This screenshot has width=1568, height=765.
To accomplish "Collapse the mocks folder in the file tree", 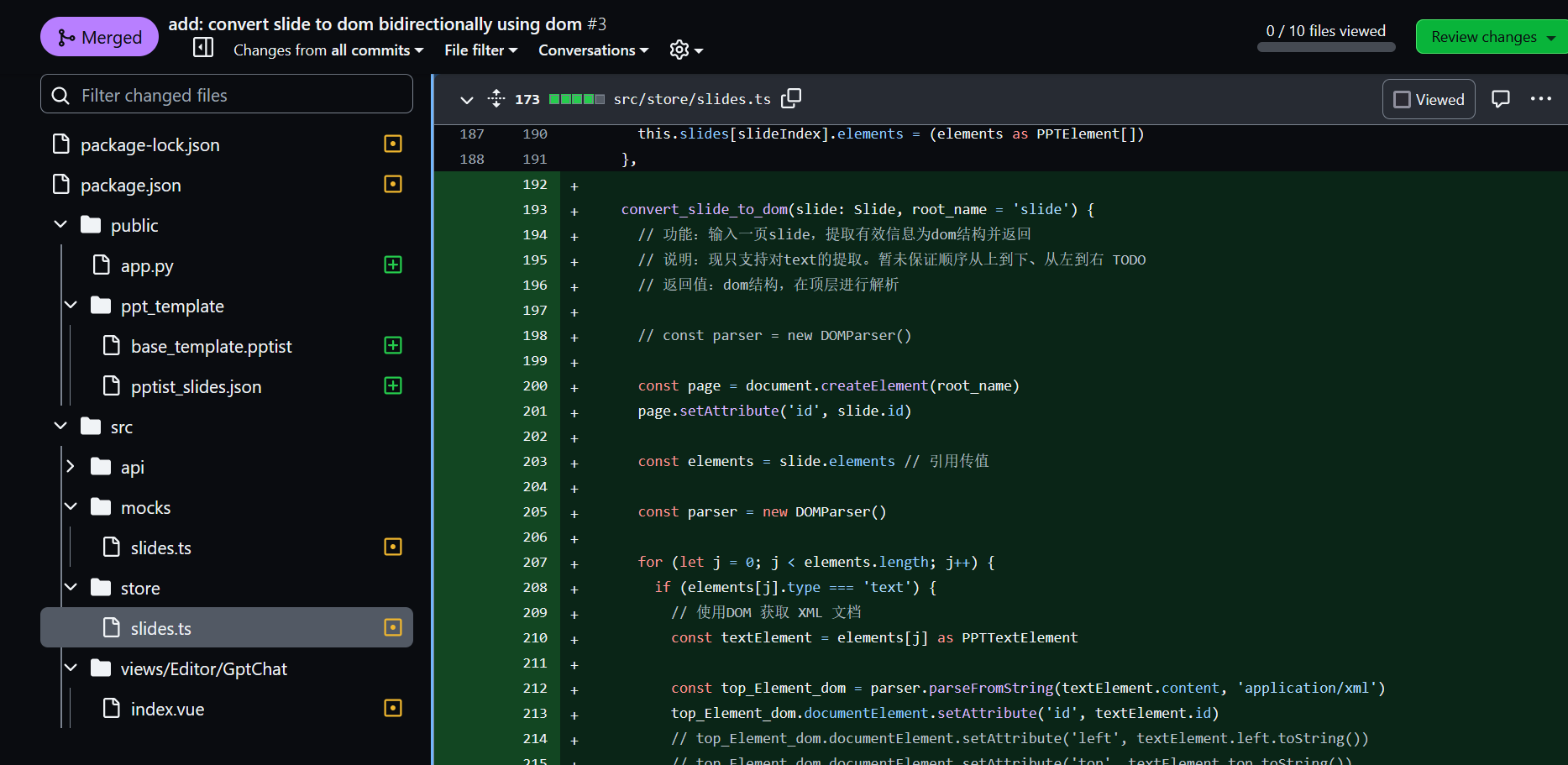I will pos(71,506).
